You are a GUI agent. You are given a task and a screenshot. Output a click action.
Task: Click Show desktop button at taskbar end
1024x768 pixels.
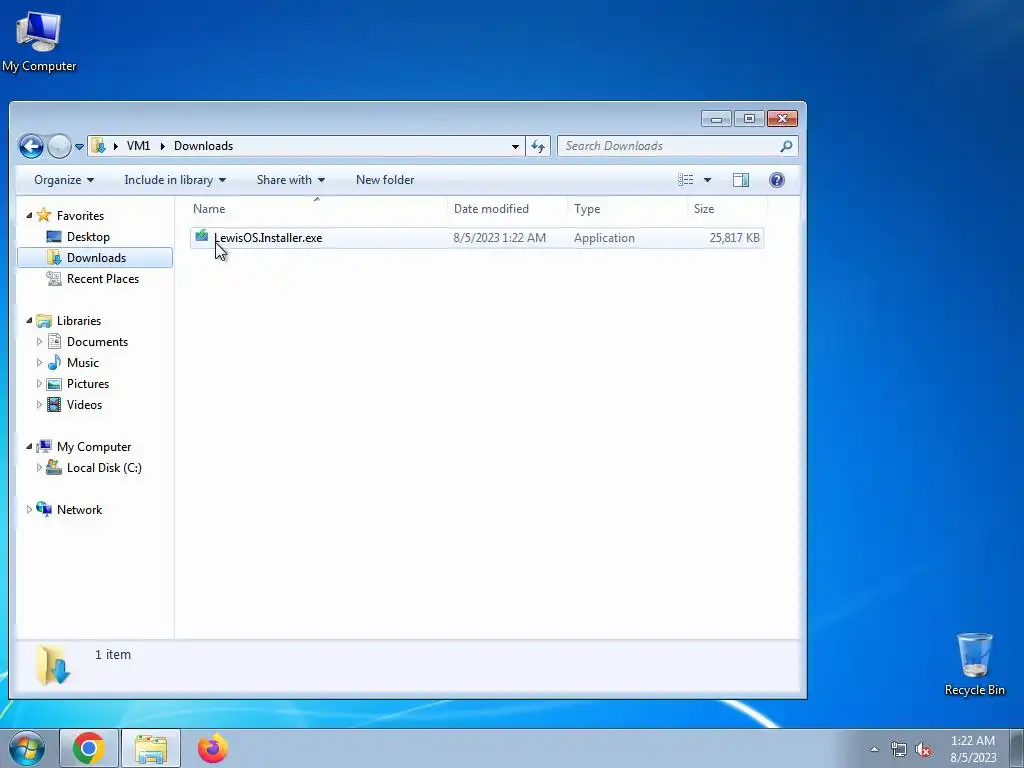coord(1017,748)
